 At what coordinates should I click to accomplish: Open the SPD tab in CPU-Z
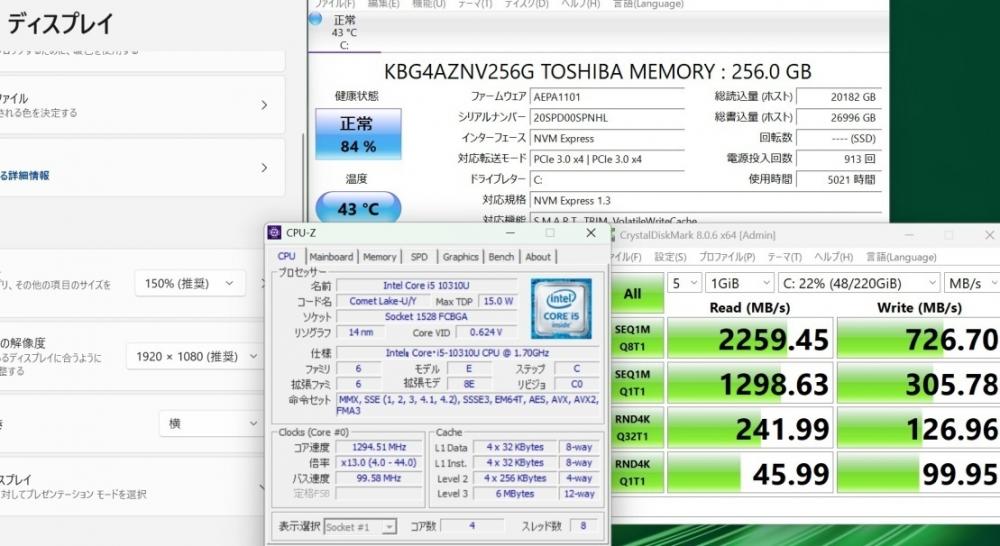pyautogui.click(x=419, y=256)
